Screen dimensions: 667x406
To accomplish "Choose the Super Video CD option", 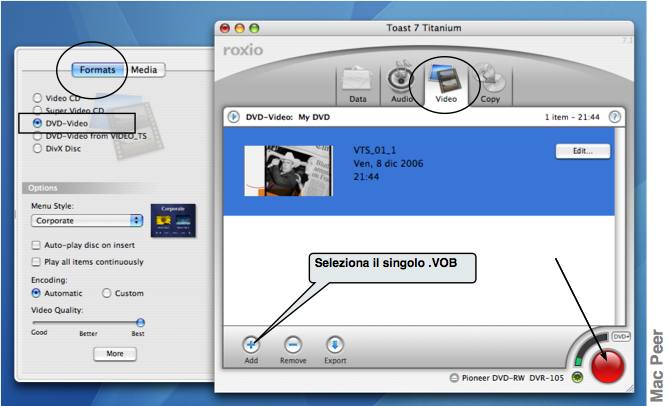I will [37, 111].
